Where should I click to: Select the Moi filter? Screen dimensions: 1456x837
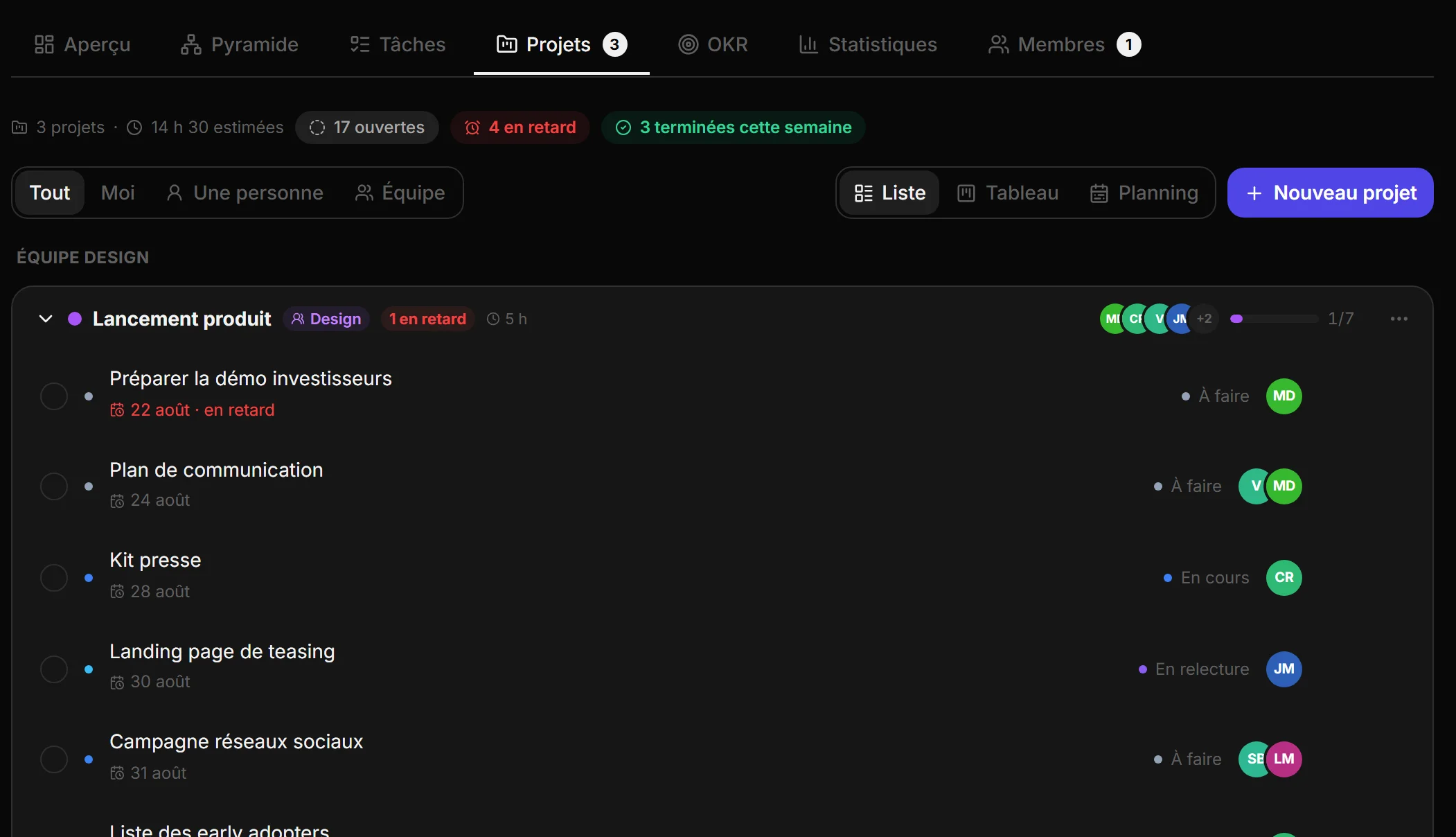(x=118, y=193)
